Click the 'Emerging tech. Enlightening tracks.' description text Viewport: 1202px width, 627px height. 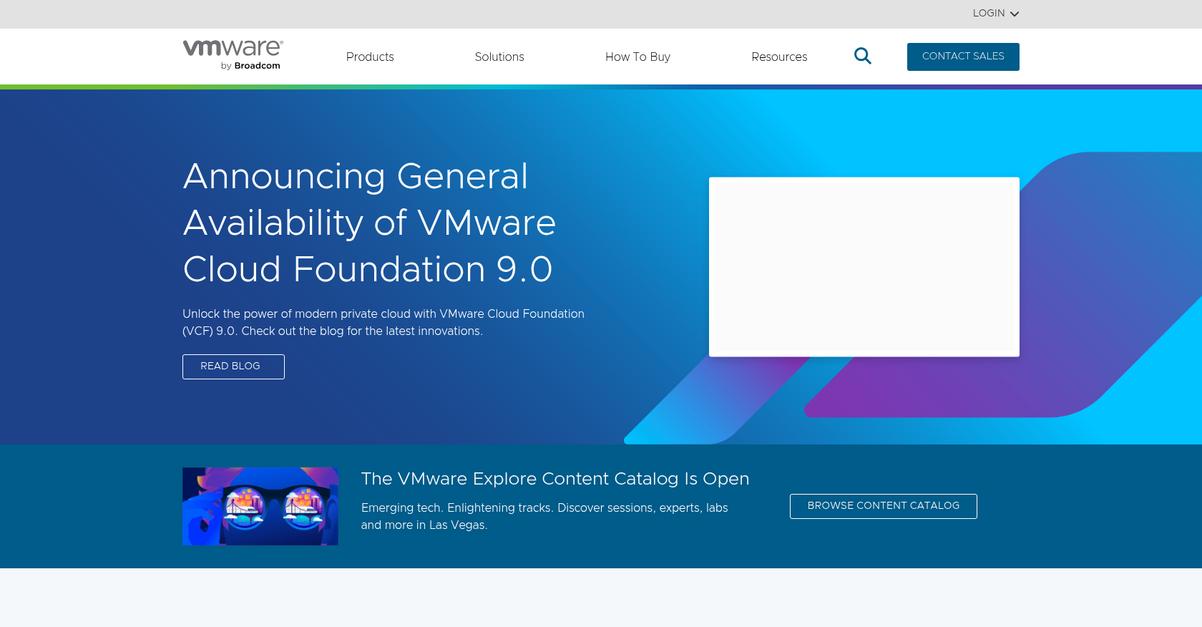pyautogui.click(x=544, y=516)
